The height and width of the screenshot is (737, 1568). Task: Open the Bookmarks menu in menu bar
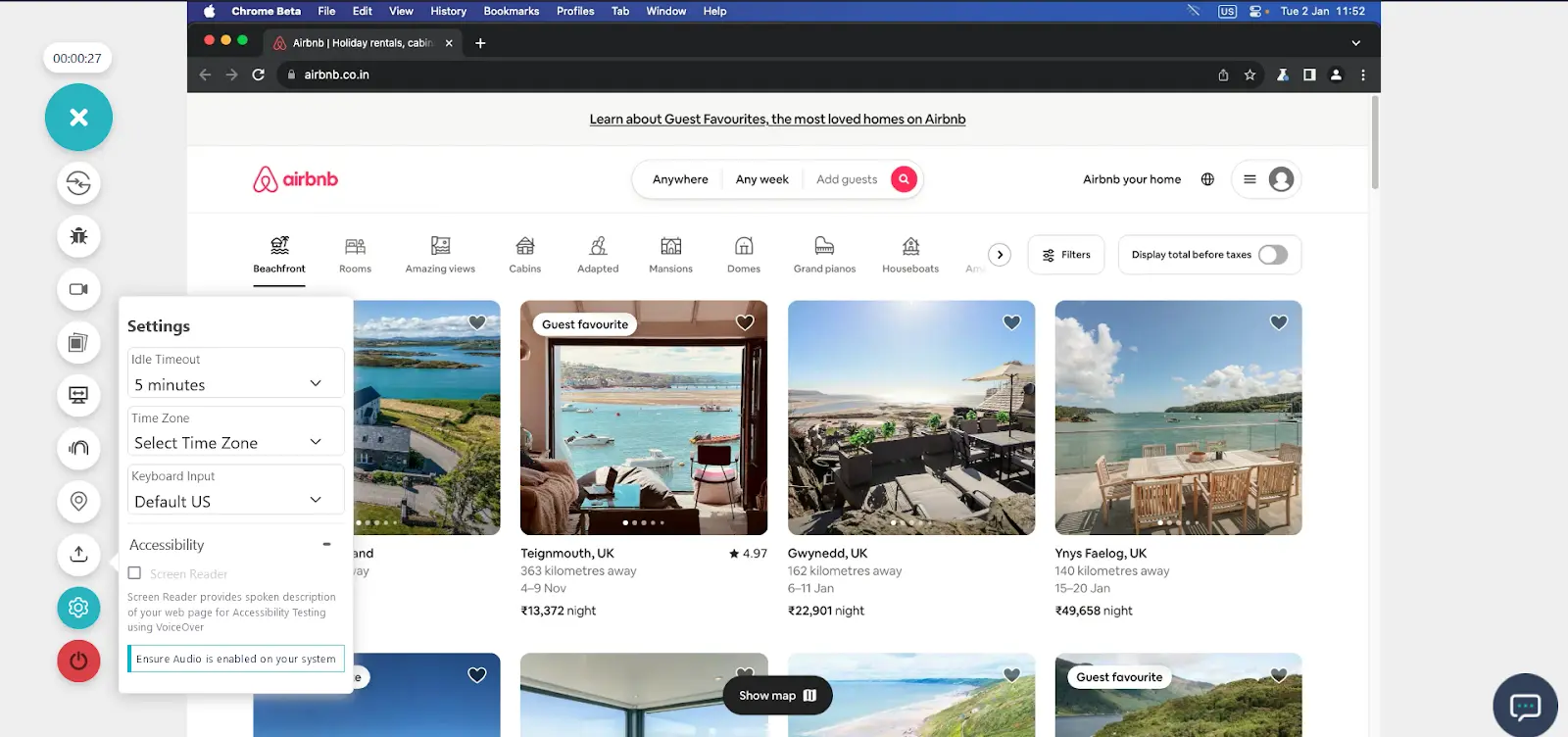(511, 11)
